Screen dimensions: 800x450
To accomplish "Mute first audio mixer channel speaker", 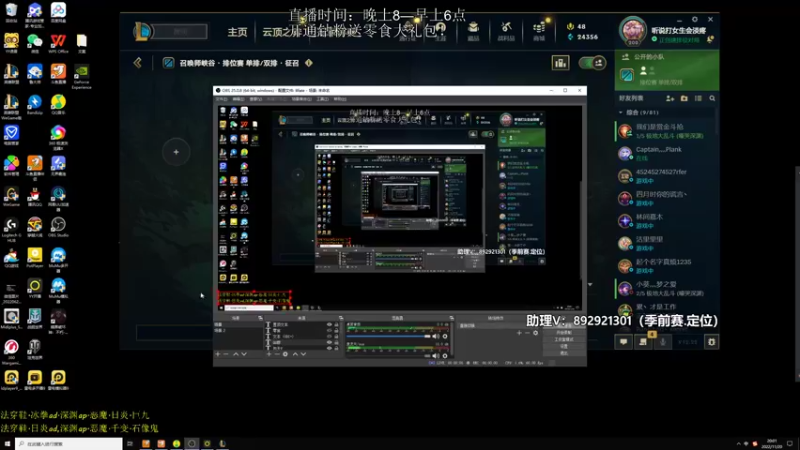I will point(436,336).
